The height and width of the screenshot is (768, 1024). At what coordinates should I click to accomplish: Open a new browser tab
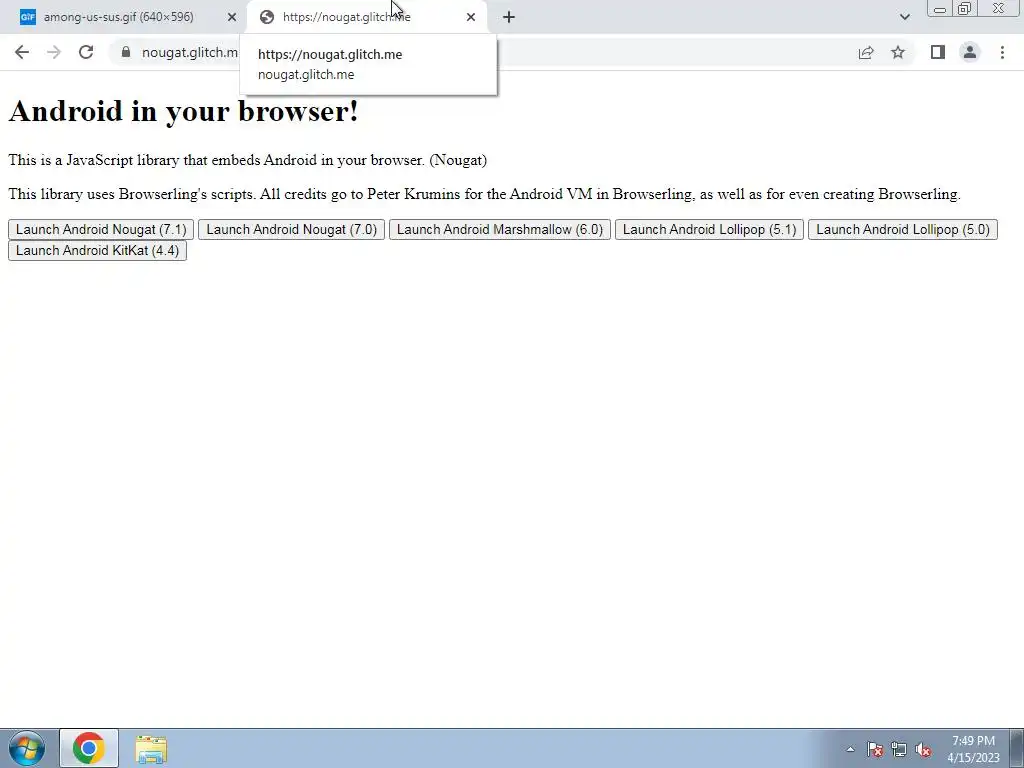(x=509, y=17)
